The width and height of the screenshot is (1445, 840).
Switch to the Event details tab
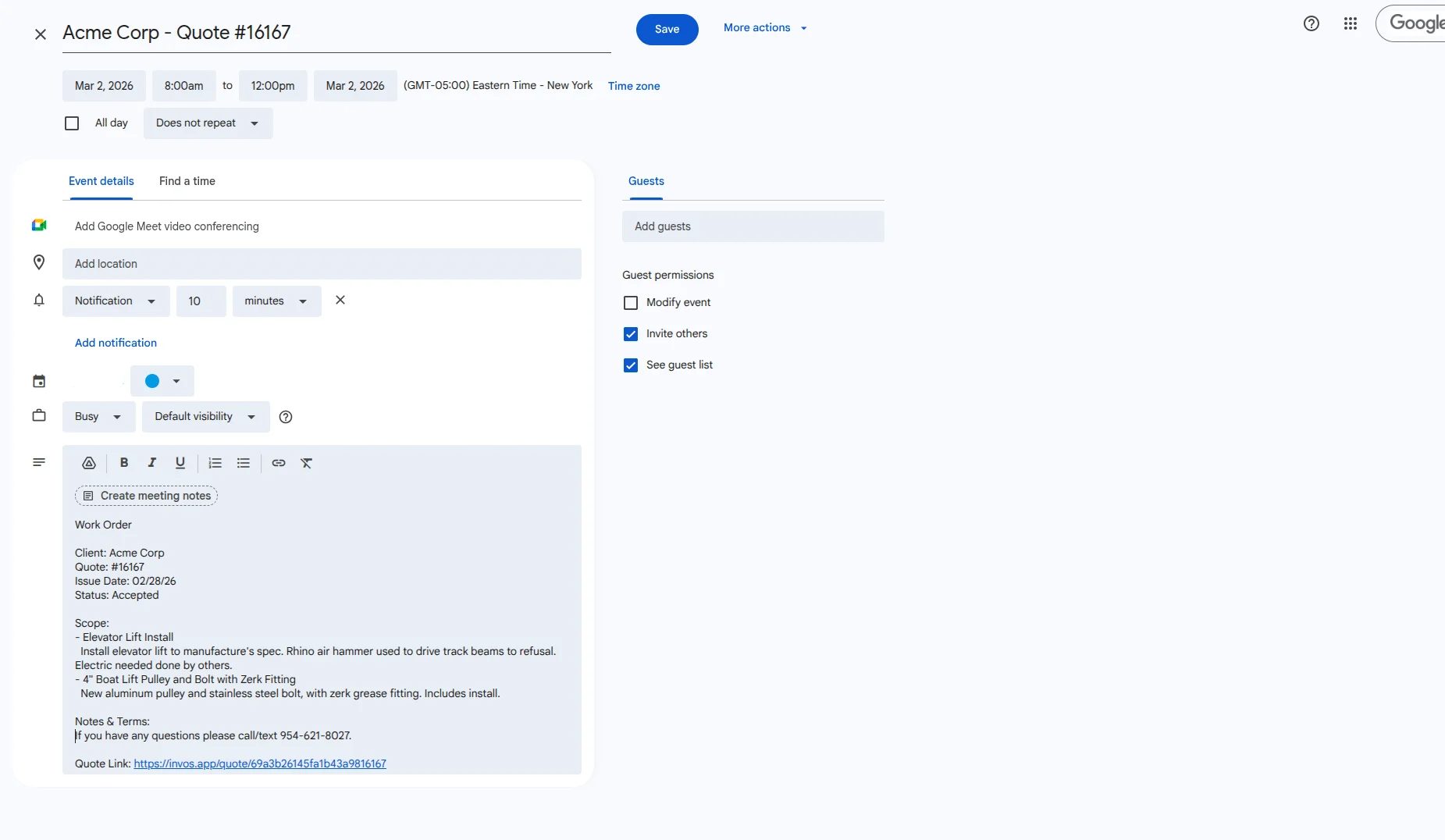(x=101, y=181)
